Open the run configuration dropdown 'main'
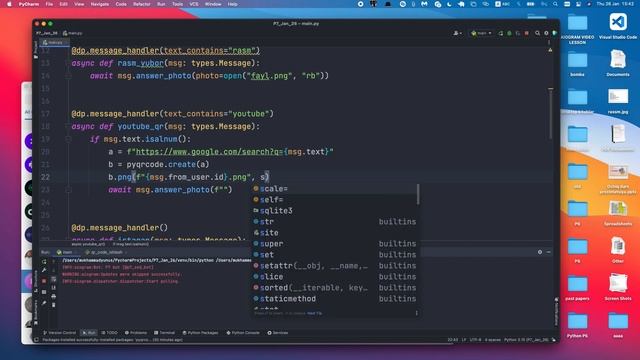Screen dimensions: 640x360 click(481, 33)
